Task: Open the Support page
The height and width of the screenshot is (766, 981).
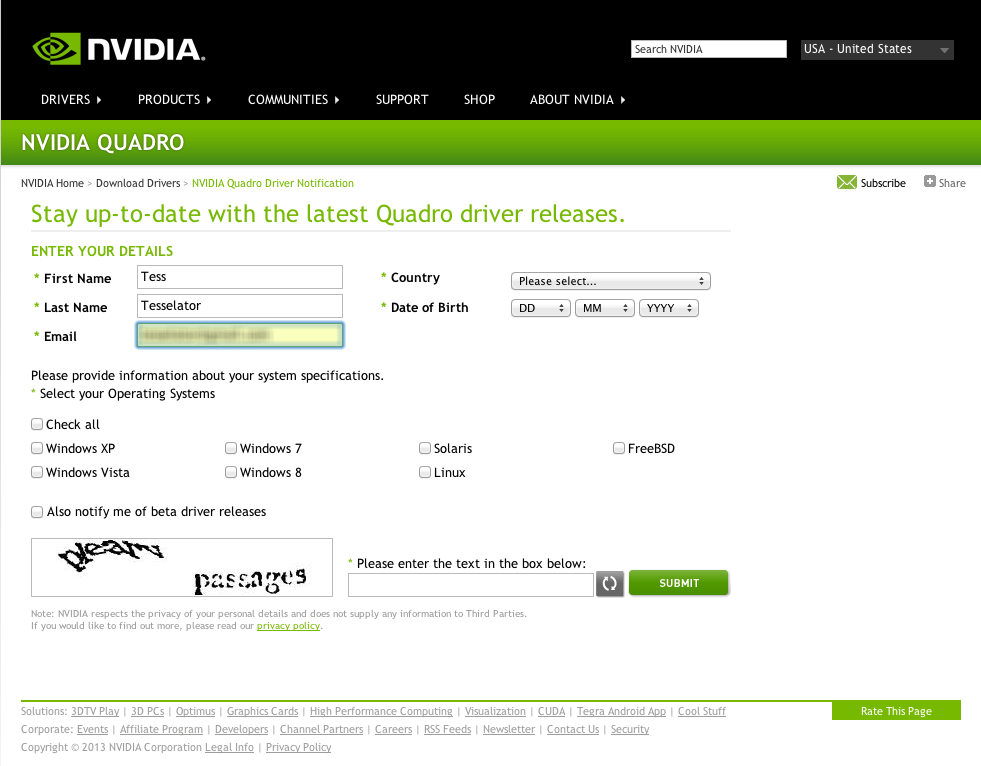Action: pyautogui.click(x=402, y=100)
